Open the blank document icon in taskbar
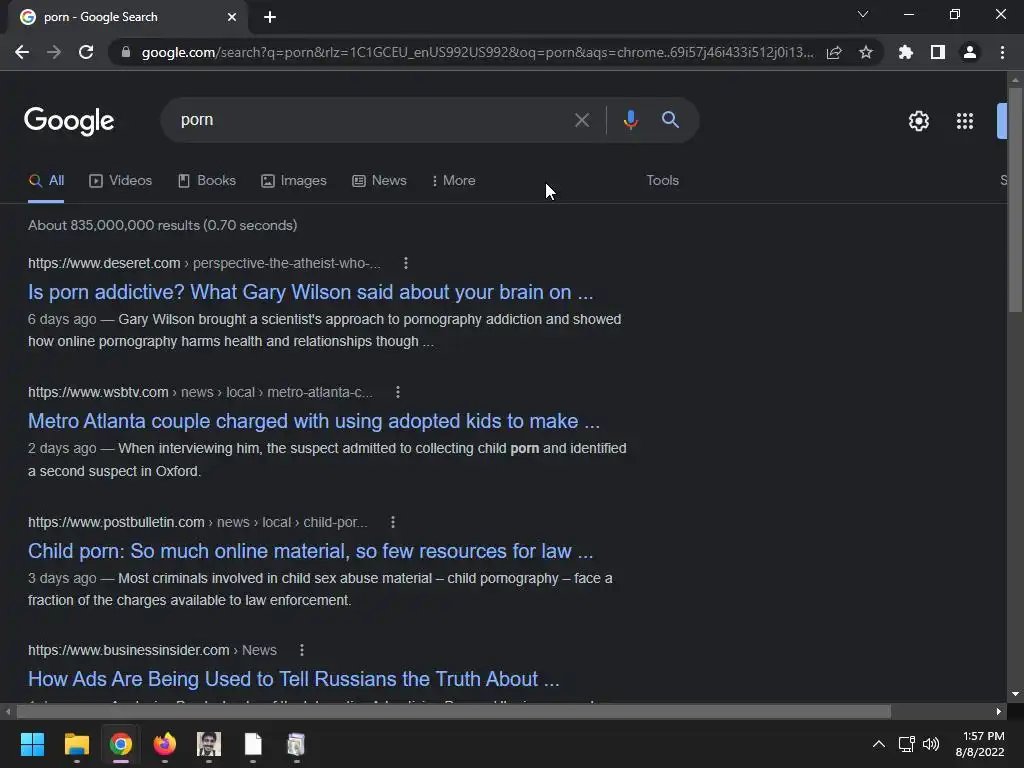 click(253, 744)
